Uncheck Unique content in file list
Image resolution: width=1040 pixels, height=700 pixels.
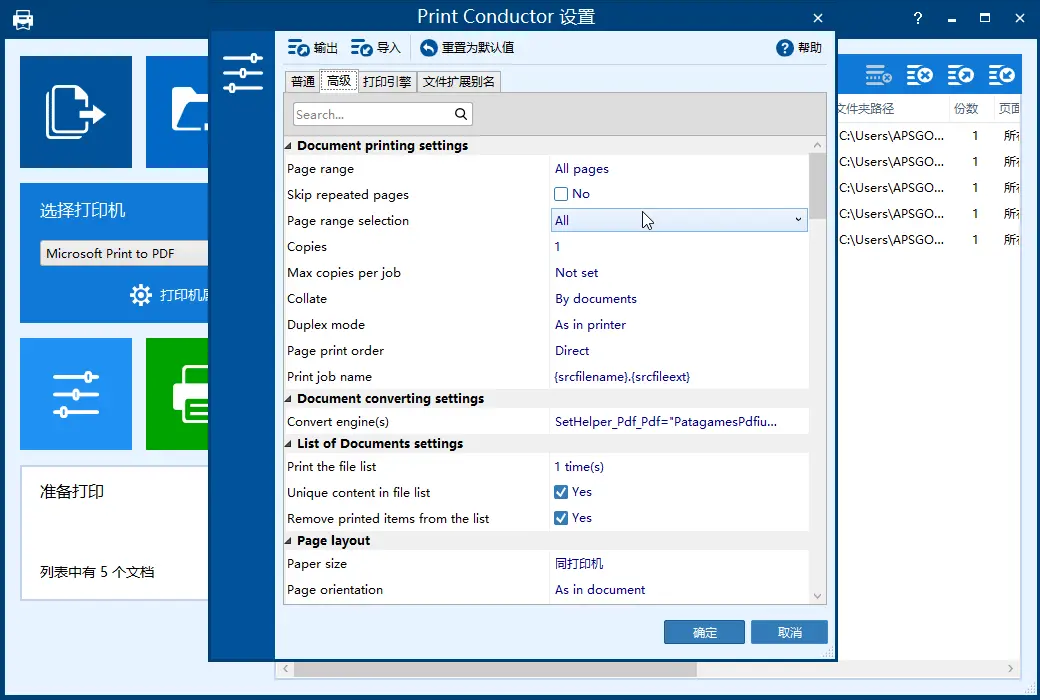pyautogui.click(x=561, y=492)
